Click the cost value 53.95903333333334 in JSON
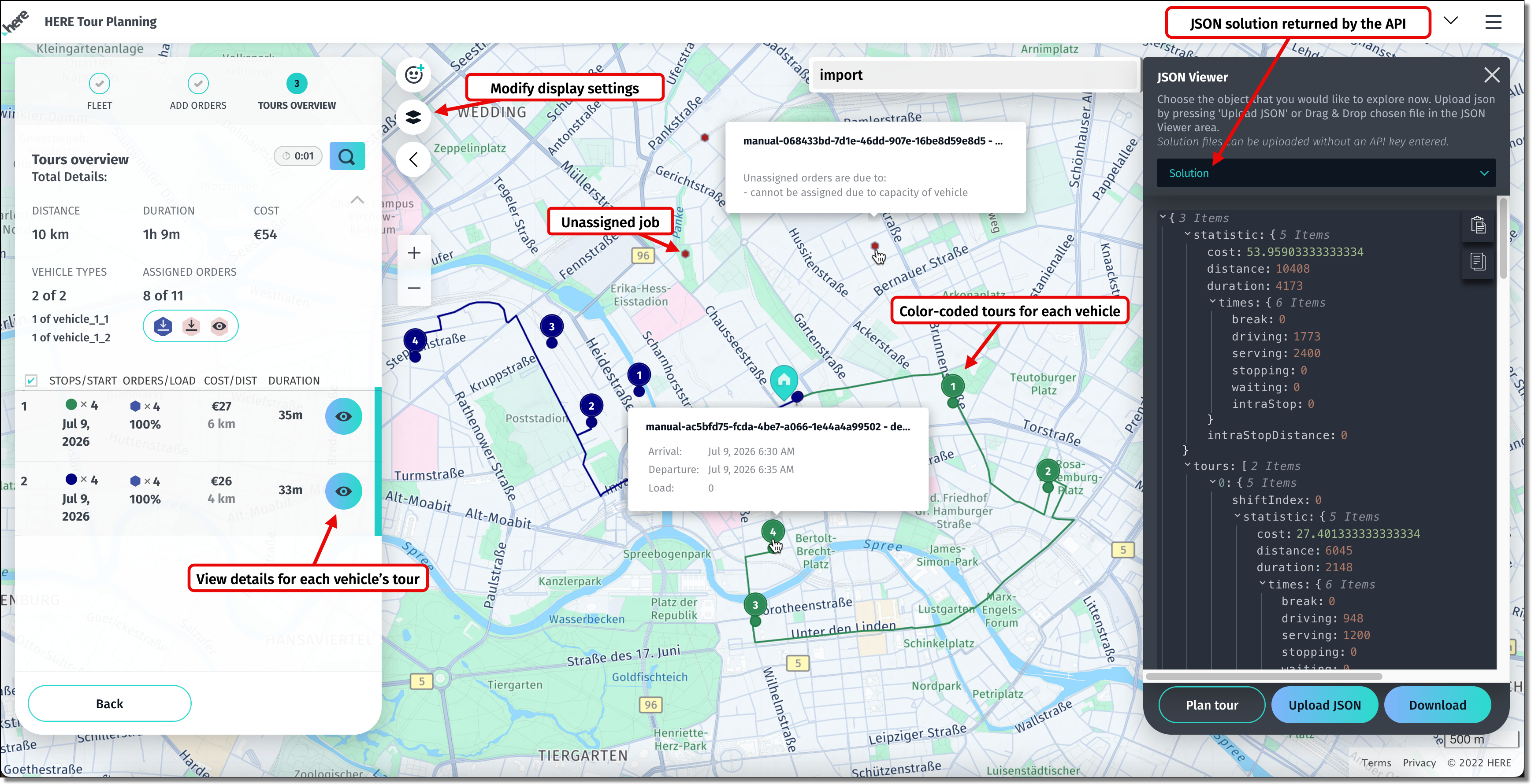Image resolution: width=1531 pixels, height=784 pixels. 1305,252
